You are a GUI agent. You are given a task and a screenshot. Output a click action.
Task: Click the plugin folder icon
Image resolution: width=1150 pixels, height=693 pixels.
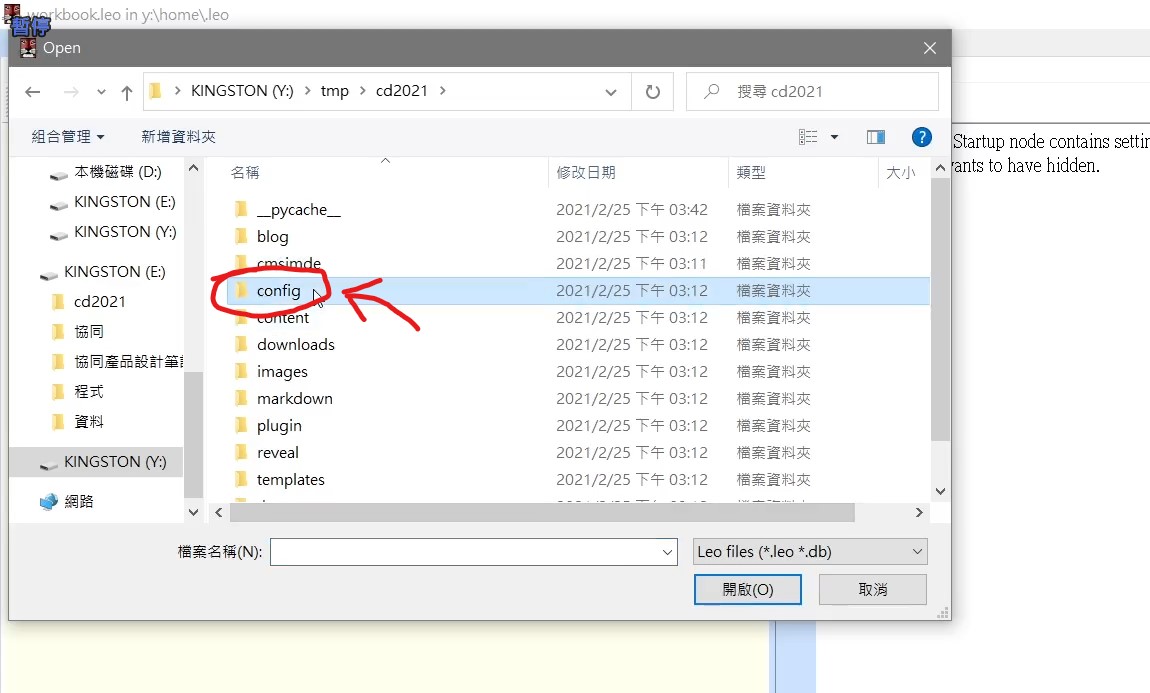tap(241, 425)
